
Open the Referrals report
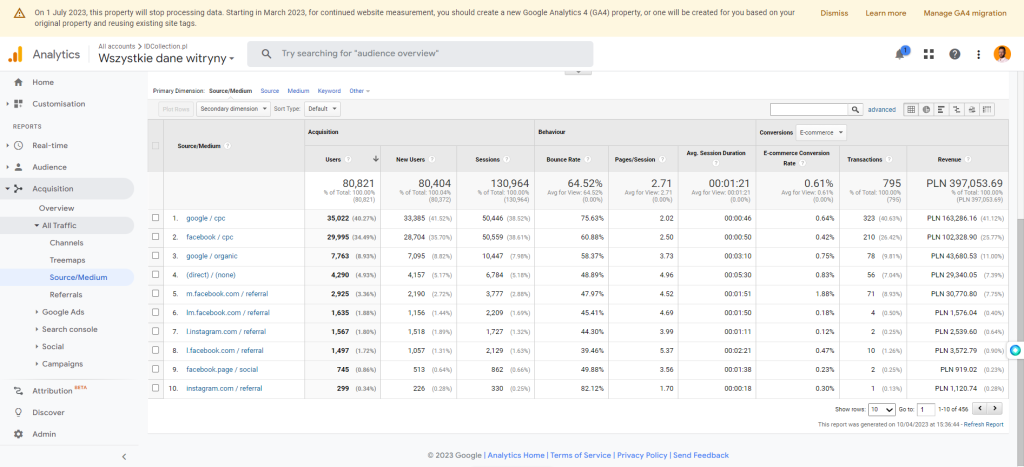pyautogui.click(x=66, y=295)
